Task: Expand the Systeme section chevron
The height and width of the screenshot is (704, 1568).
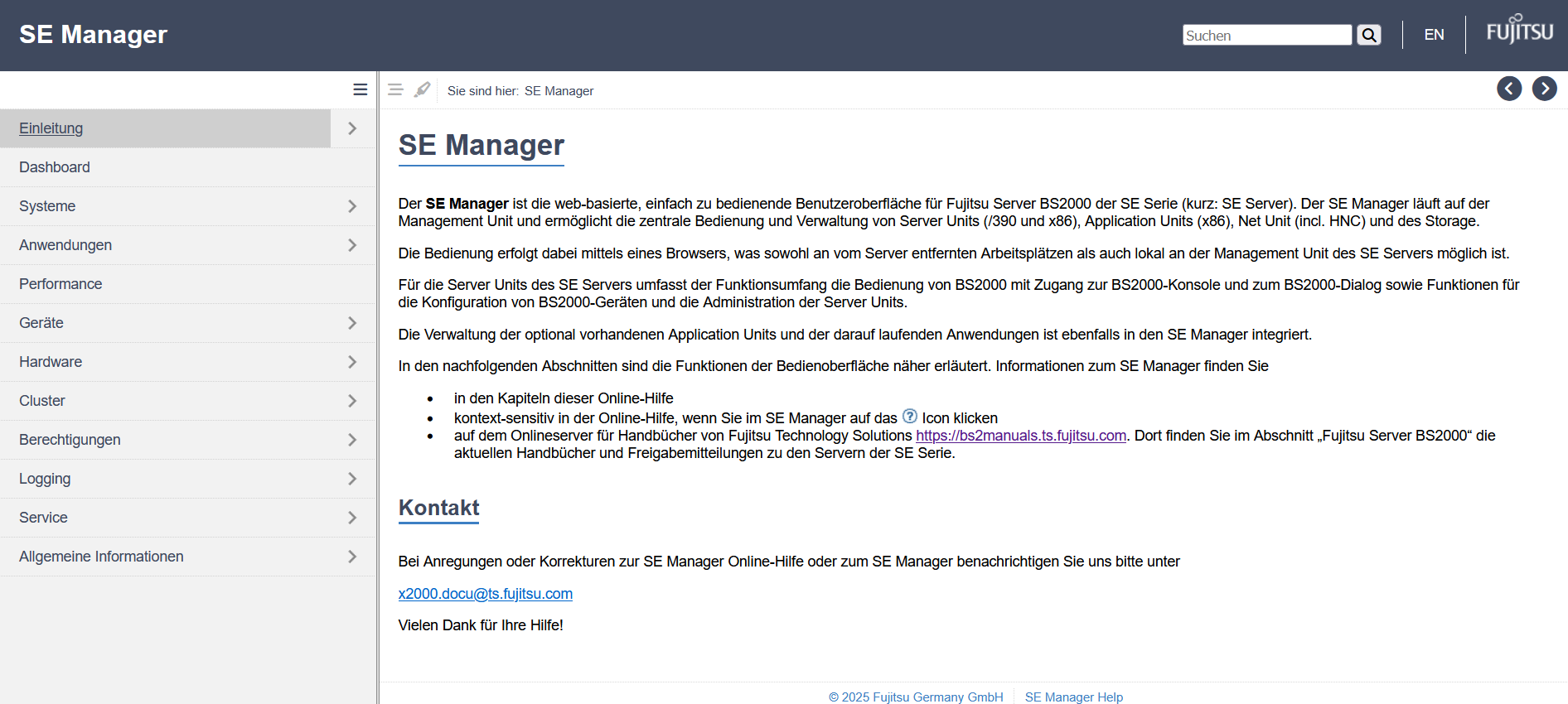Action: tap(352, 206)
